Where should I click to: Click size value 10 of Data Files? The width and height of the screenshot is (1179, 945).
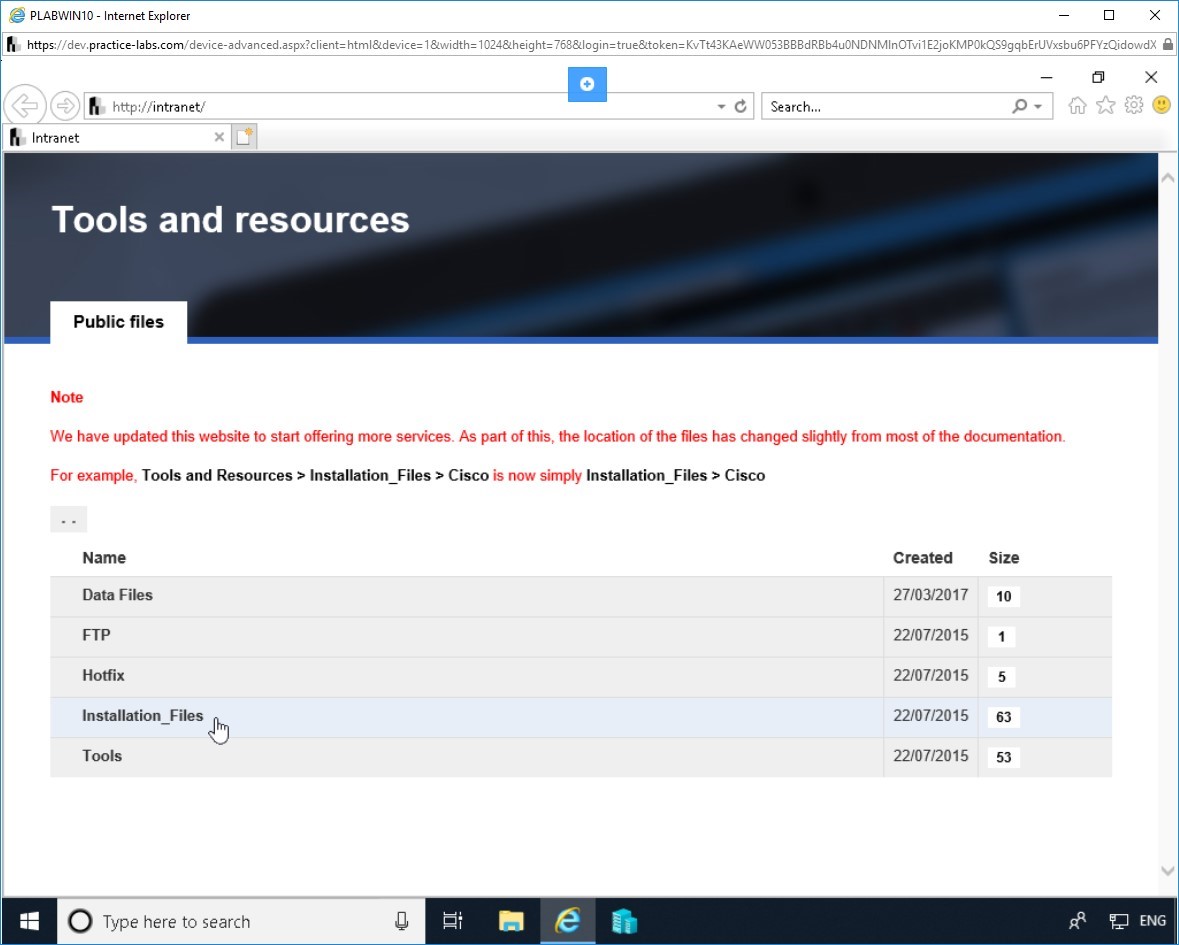point(1004,596)
